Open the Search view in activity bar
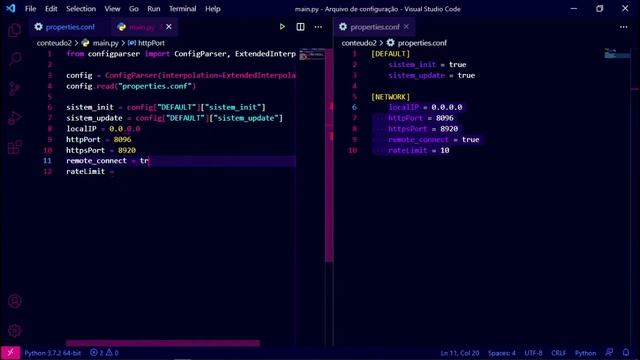The image size is (640, 360). coord(15,59)
